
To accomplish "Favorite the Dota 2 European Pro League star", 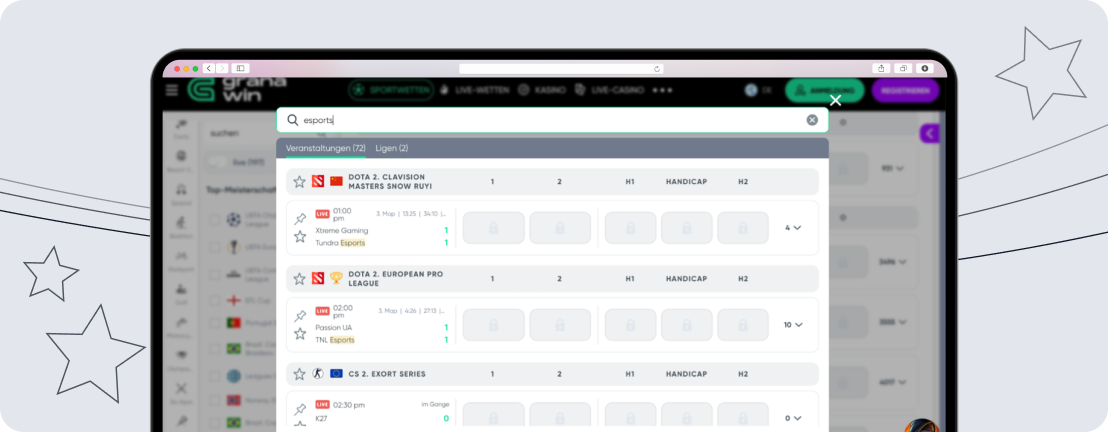I will [x=300, y=279].
